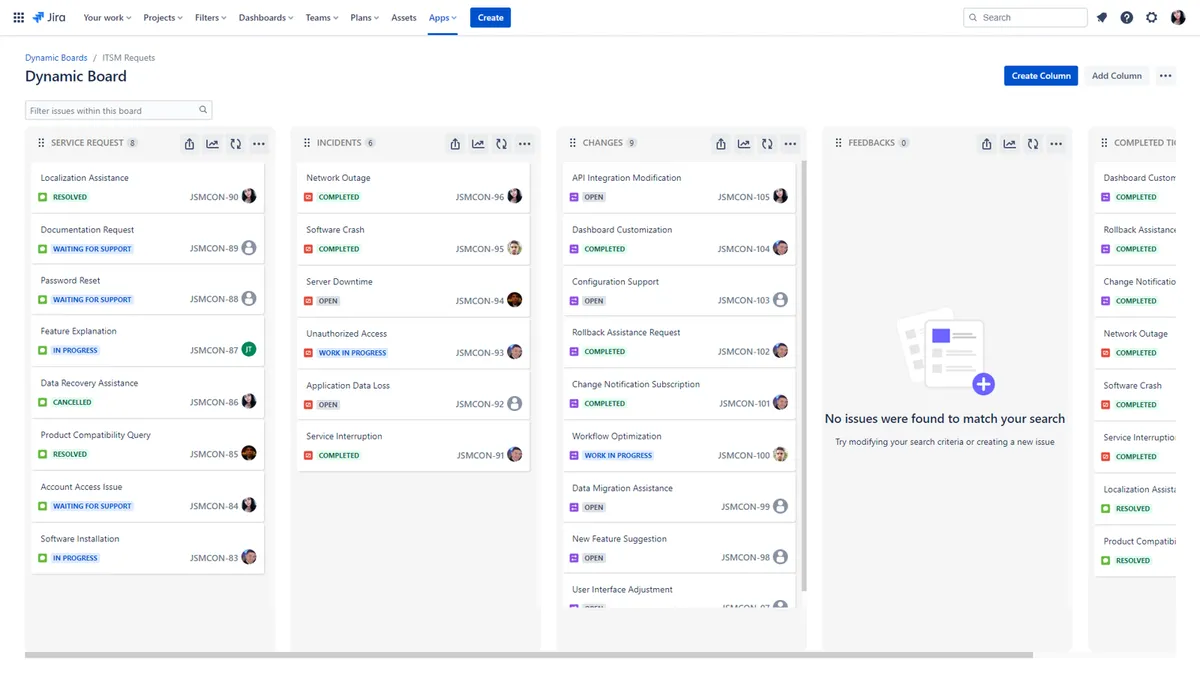Grab the Service Request column drag handle
The height and width of the screenshot is (675, 1200).
coord(41,143)
